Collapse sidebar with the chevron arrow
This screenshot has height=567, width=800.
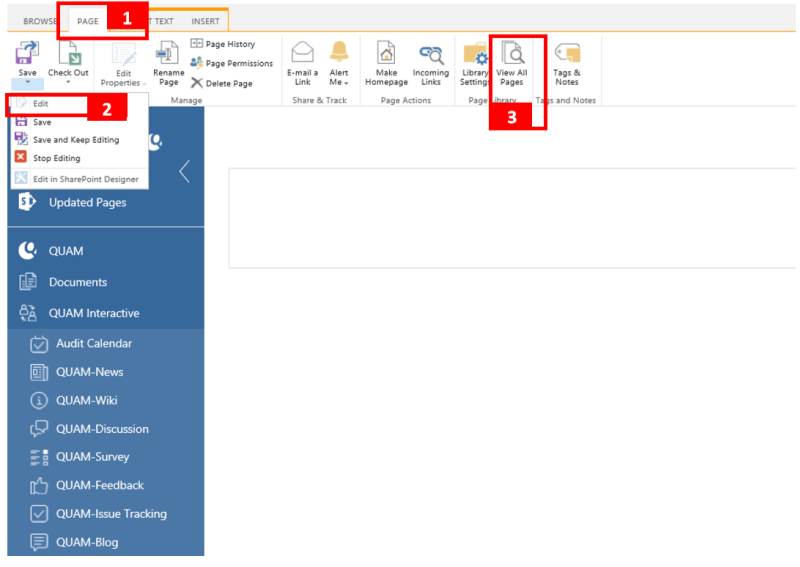coord(184,172)
